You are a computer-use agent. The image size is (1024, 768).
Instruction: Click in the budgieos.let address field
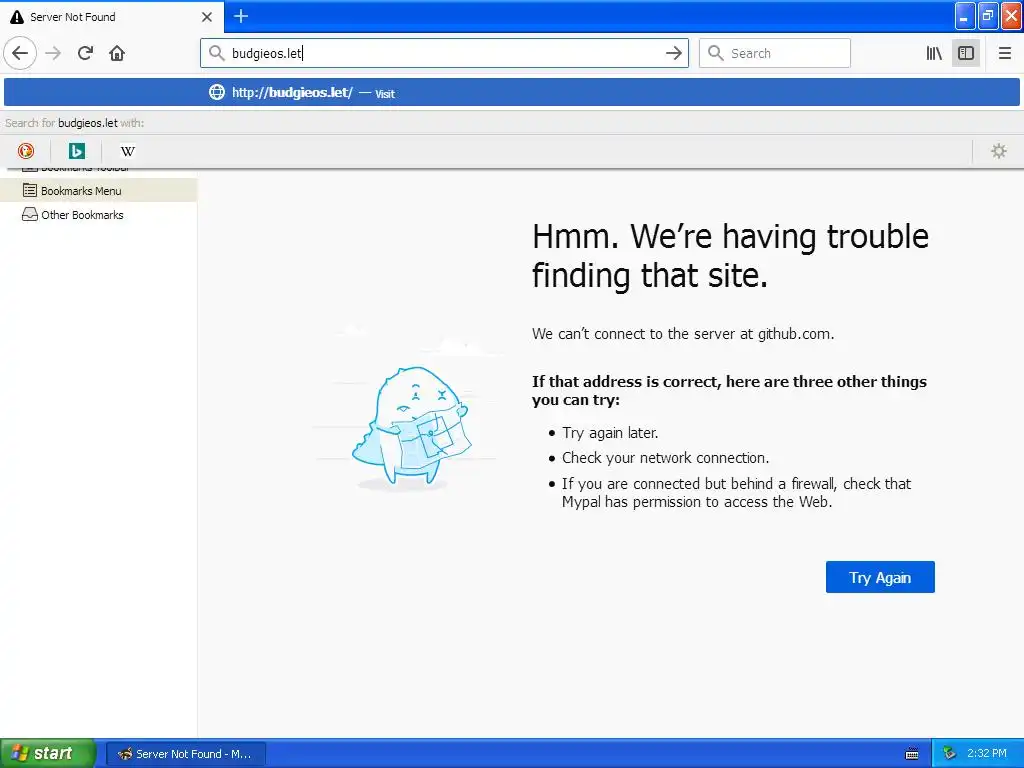(x=444, y=53)
